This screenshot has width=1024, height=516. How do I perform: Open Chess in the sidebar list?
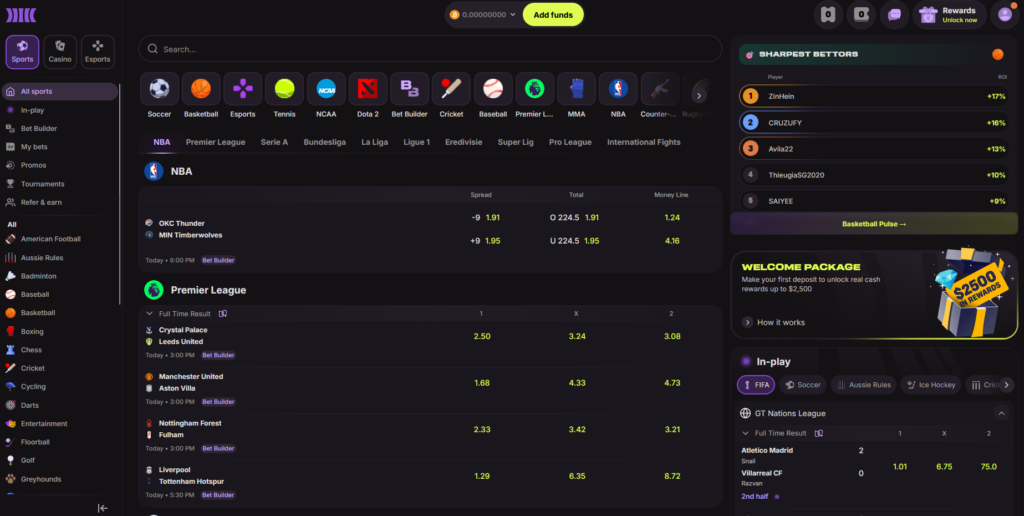[31, 349]
